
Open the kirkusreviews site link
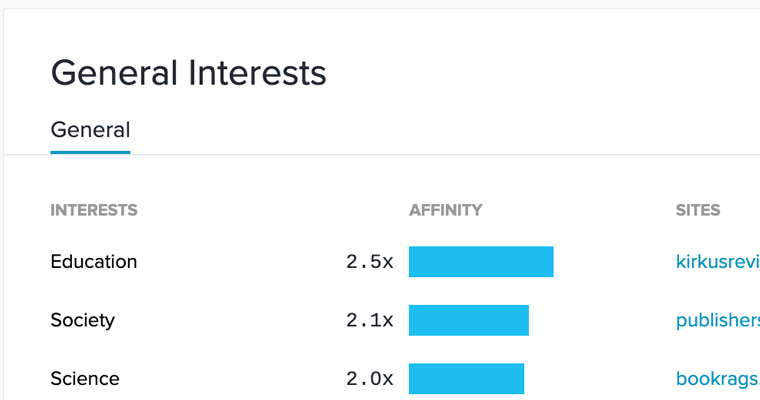(x=717, y=262)
